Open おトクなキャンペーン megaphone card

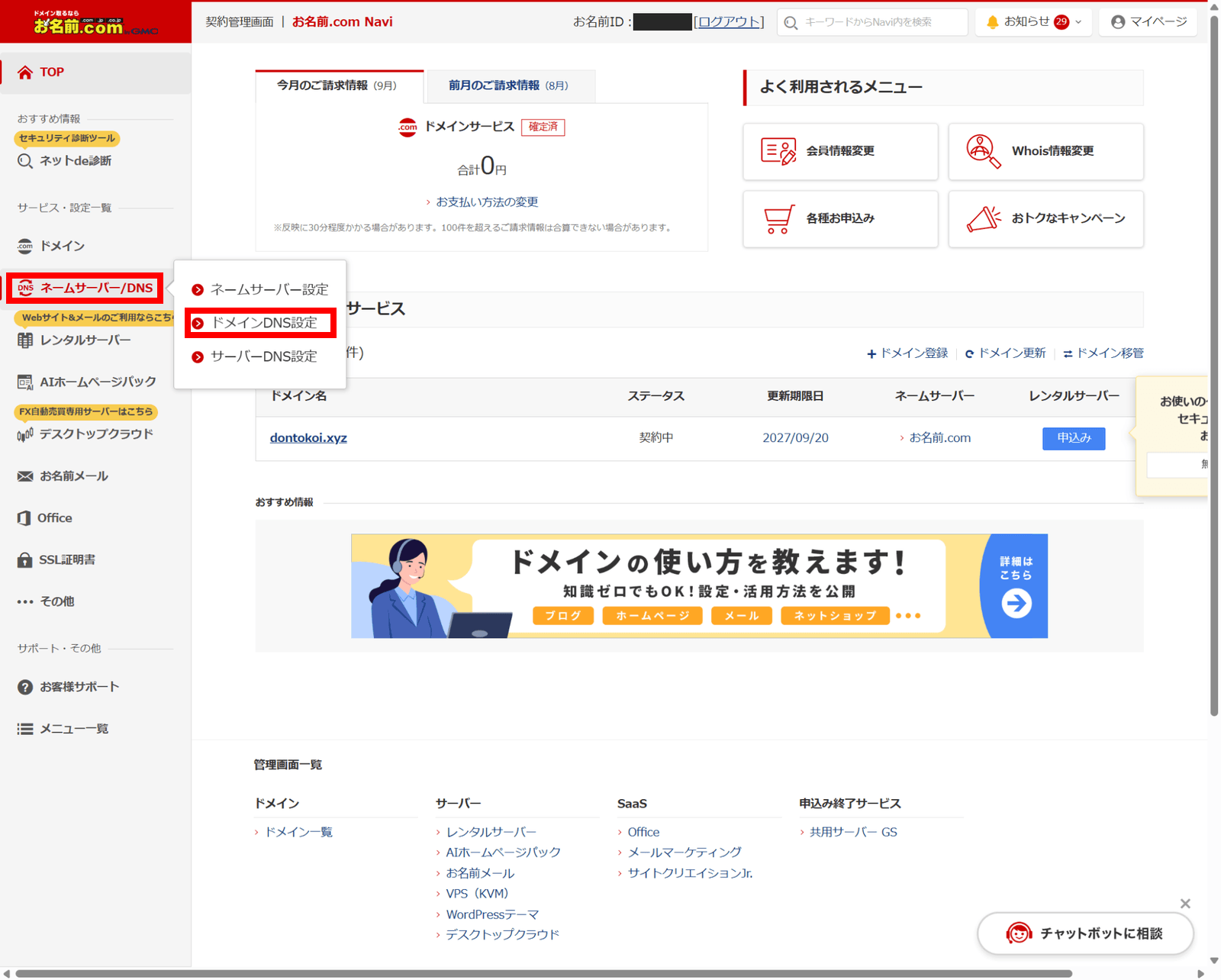click(x=1045, y=218)
